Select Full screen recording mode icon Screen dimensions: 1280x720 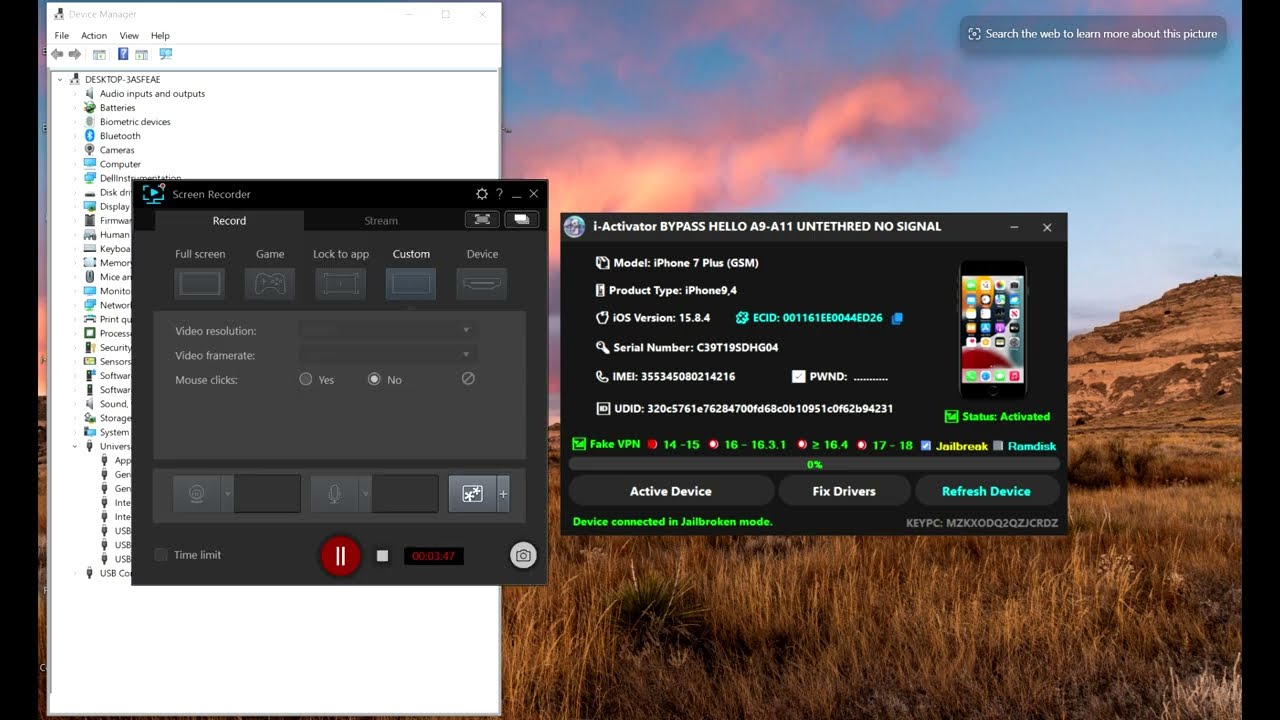tap(200, 284)
